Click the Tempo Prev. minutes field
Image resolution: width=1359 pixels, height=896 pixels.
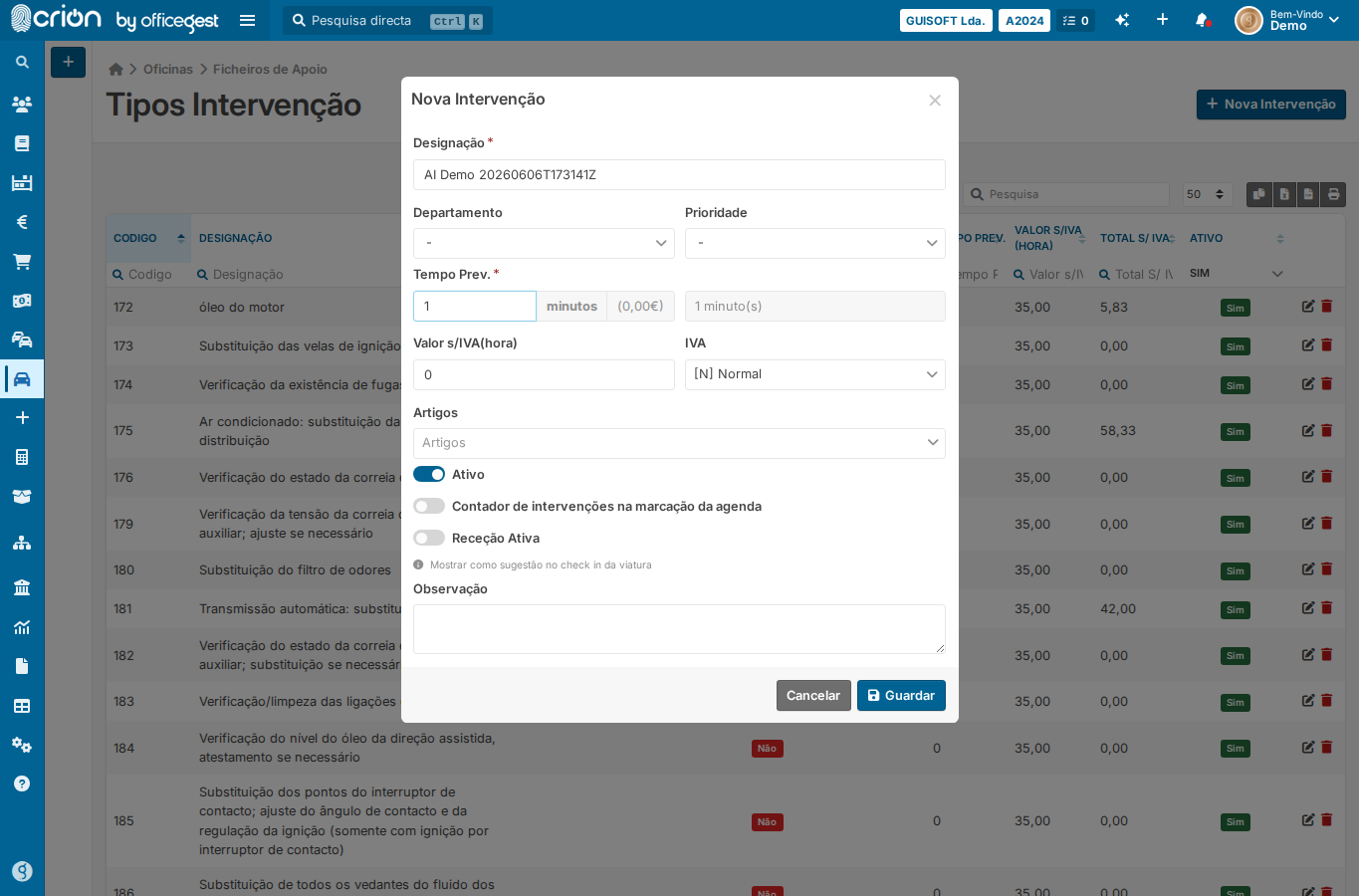pos(475,306)
